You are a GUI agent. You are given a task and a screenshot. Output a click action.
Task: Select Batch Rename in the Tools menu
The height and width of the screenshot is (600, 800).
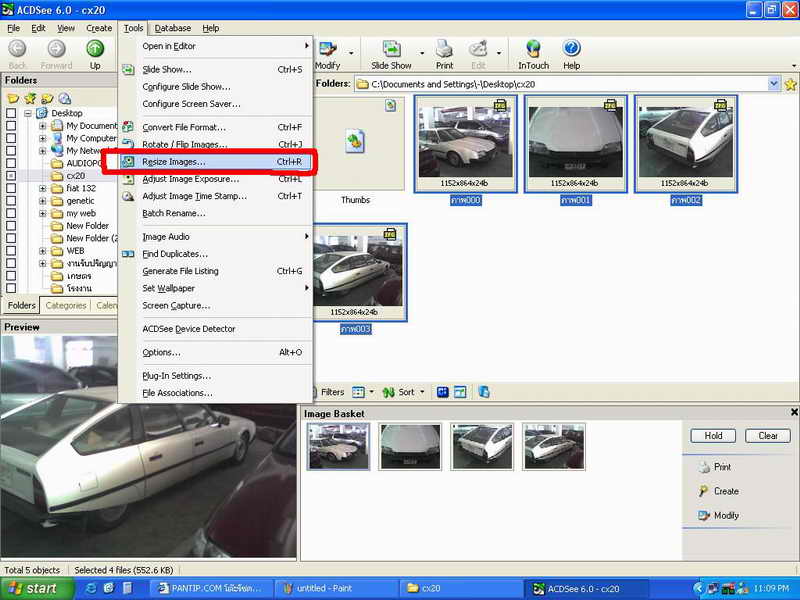[x=215, y=213]
